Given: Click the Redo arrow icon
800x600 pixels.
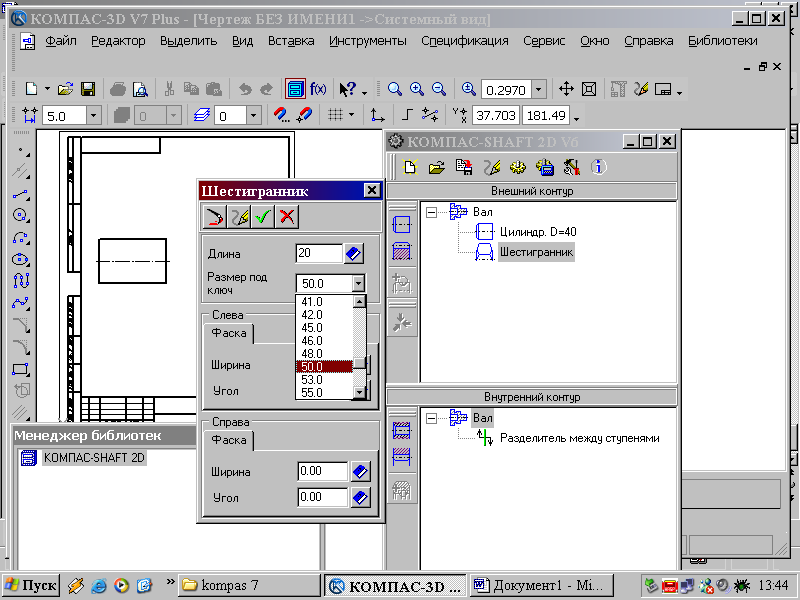Looking at the screenshot, I should coord(266,89).
